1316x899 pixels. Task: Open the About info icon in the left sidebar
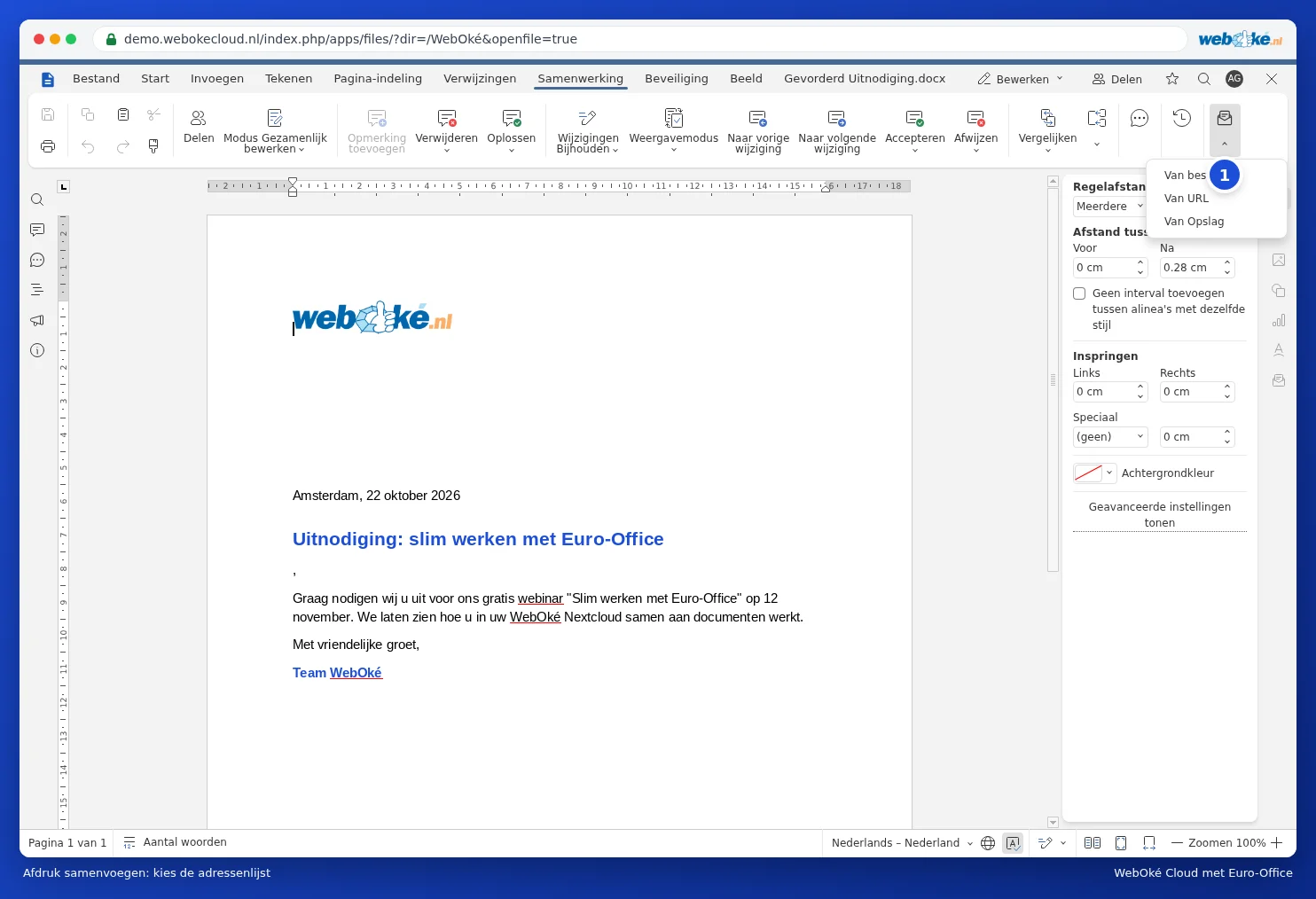[x=37, y=350]
